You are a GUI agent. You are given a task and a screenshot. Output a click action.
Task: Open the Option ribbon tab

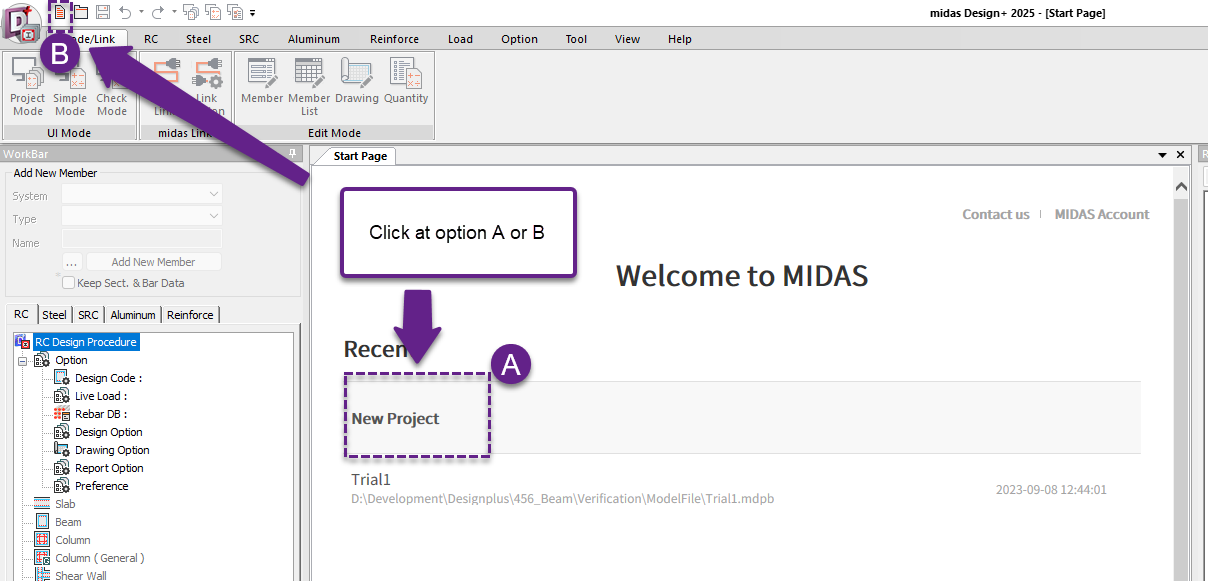point(519,39)
